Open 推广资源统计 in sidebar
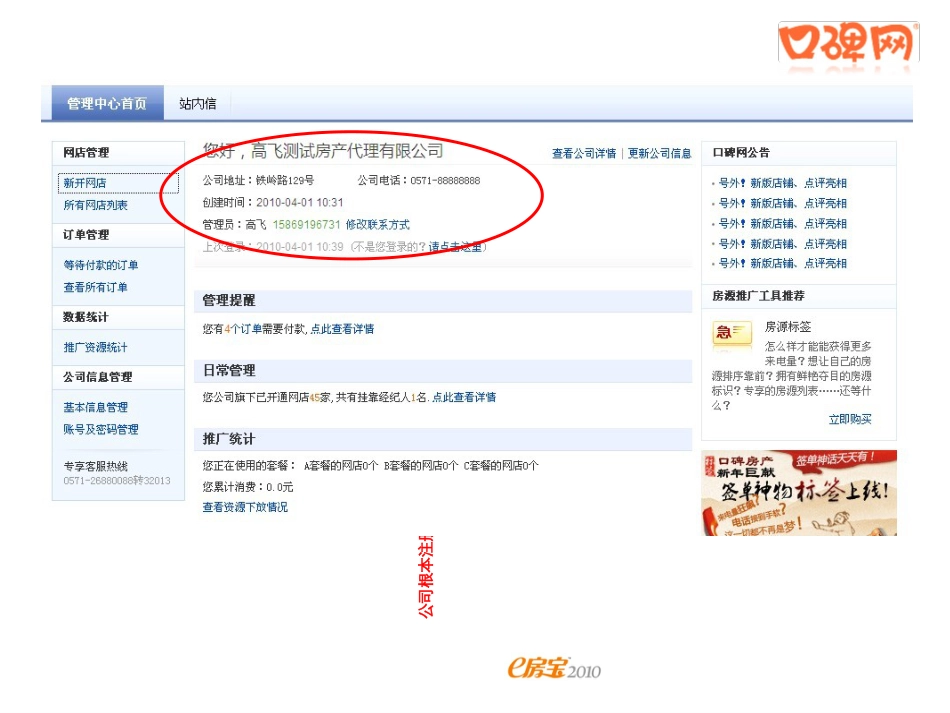 (x=95, y=347)
